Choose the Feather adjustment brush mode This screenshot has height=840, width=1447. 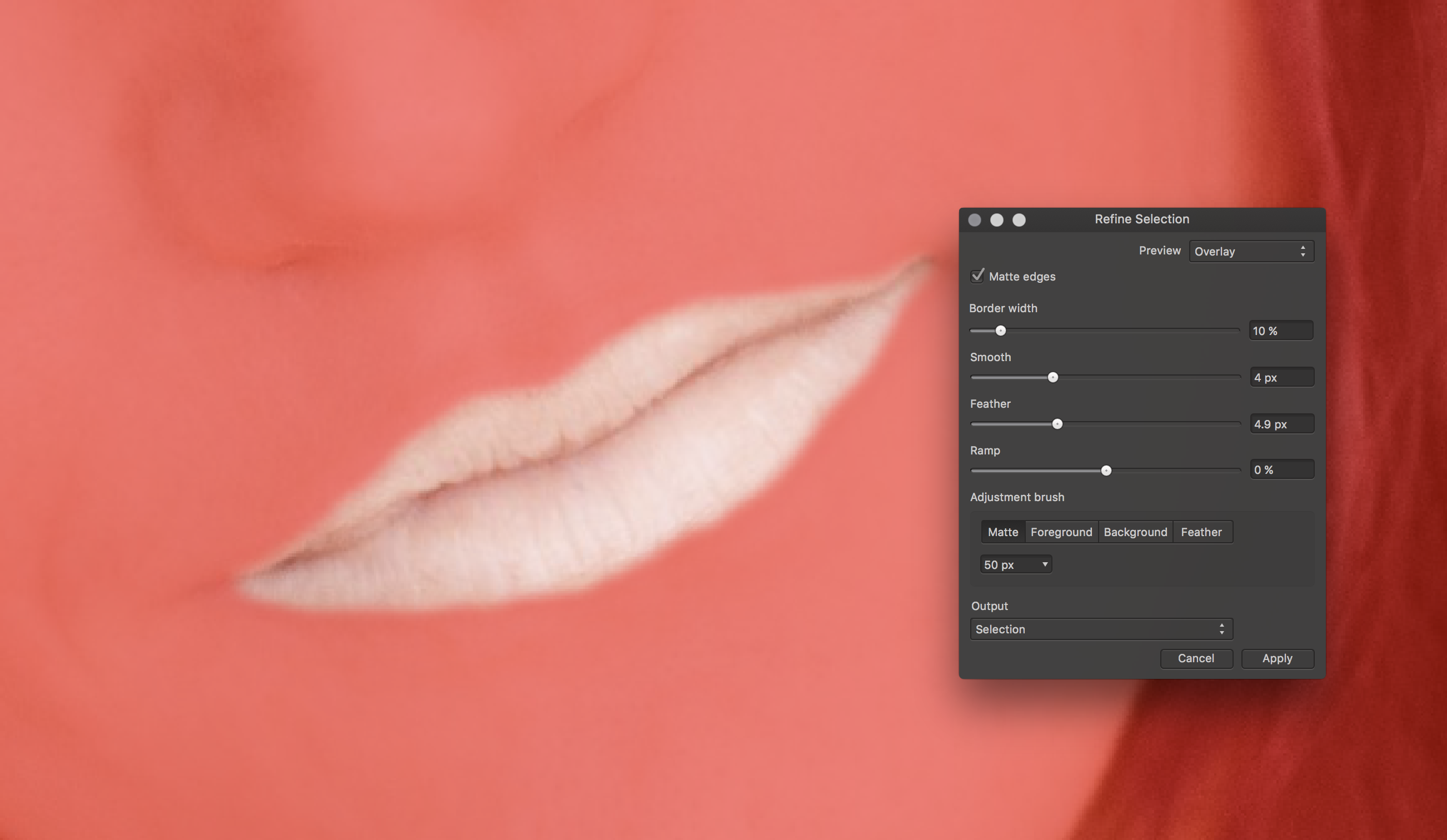1201,532
